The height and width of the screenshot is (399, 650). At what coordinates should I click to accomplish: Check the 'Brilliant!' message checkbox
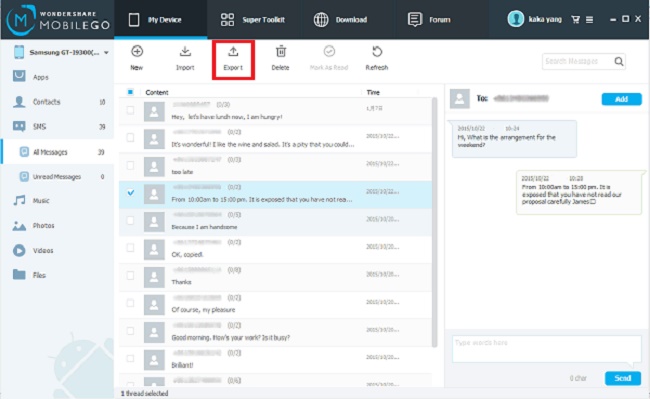pyautogui.click(x=130, y=358)
